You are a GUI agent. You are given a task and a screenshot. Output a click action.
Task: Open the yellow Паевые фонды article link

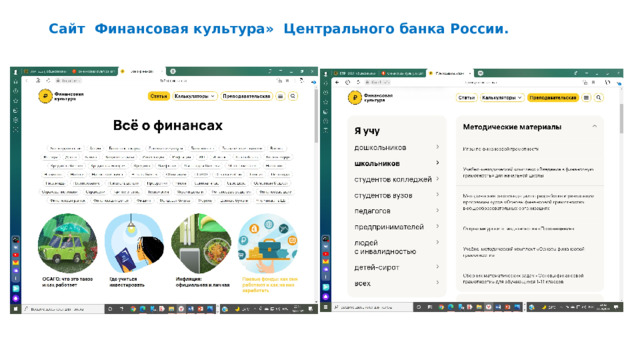click(270, 285)
